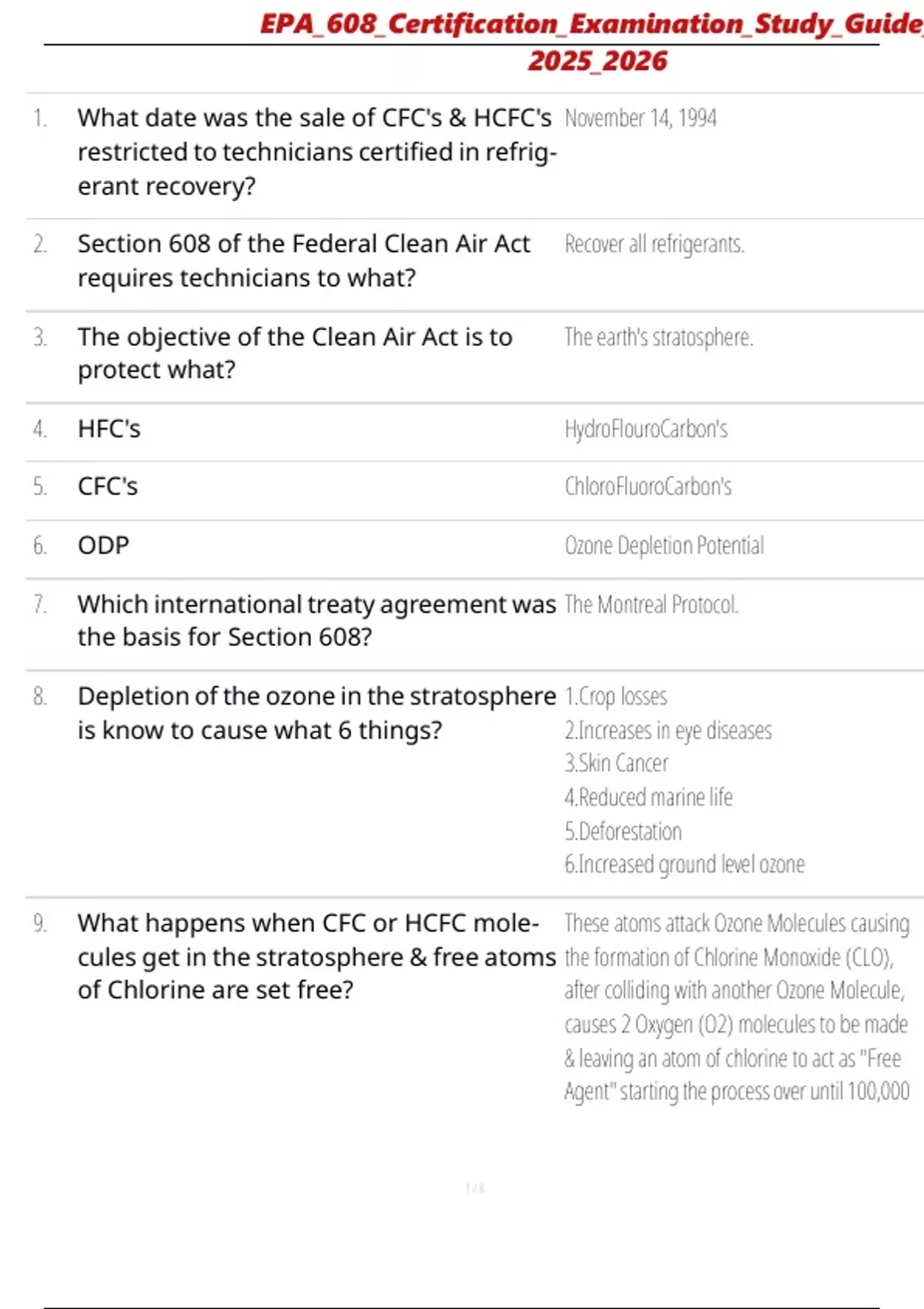
Task: Click the 1/8 page number indicator
Action: click(475, 1188)
